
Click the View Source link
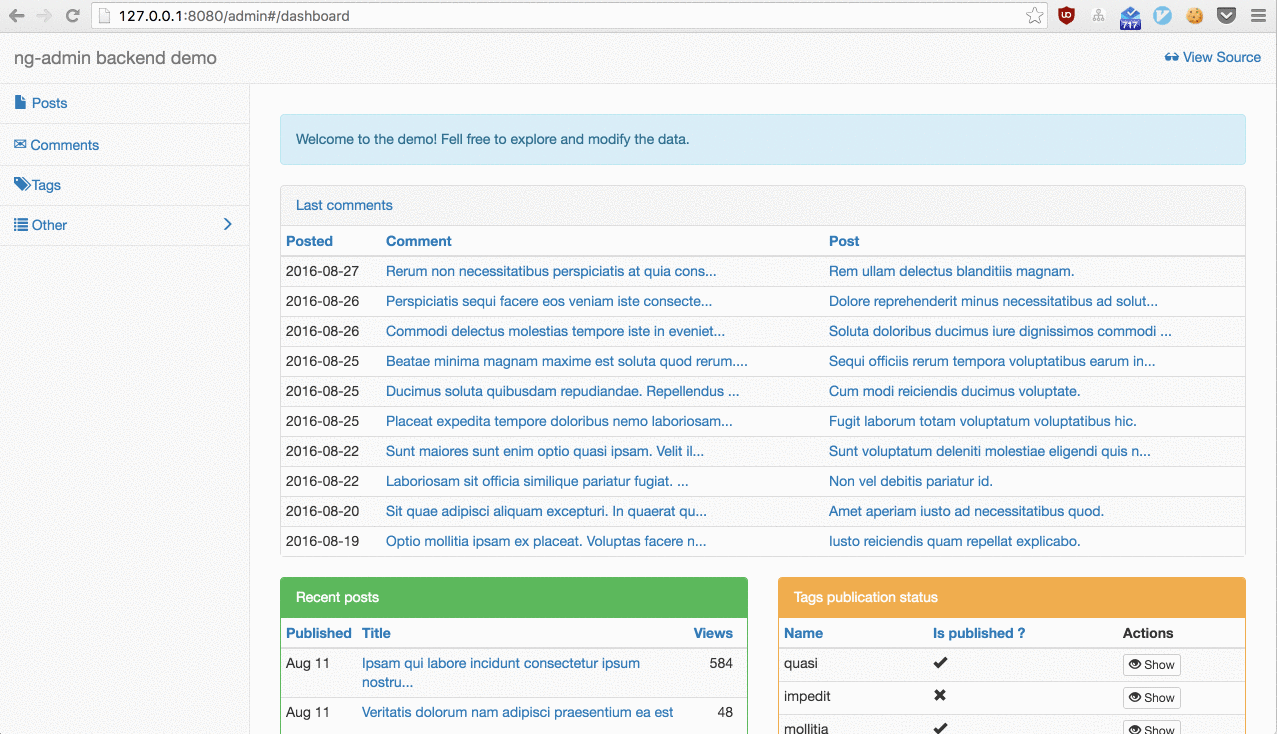[1213, 57]
